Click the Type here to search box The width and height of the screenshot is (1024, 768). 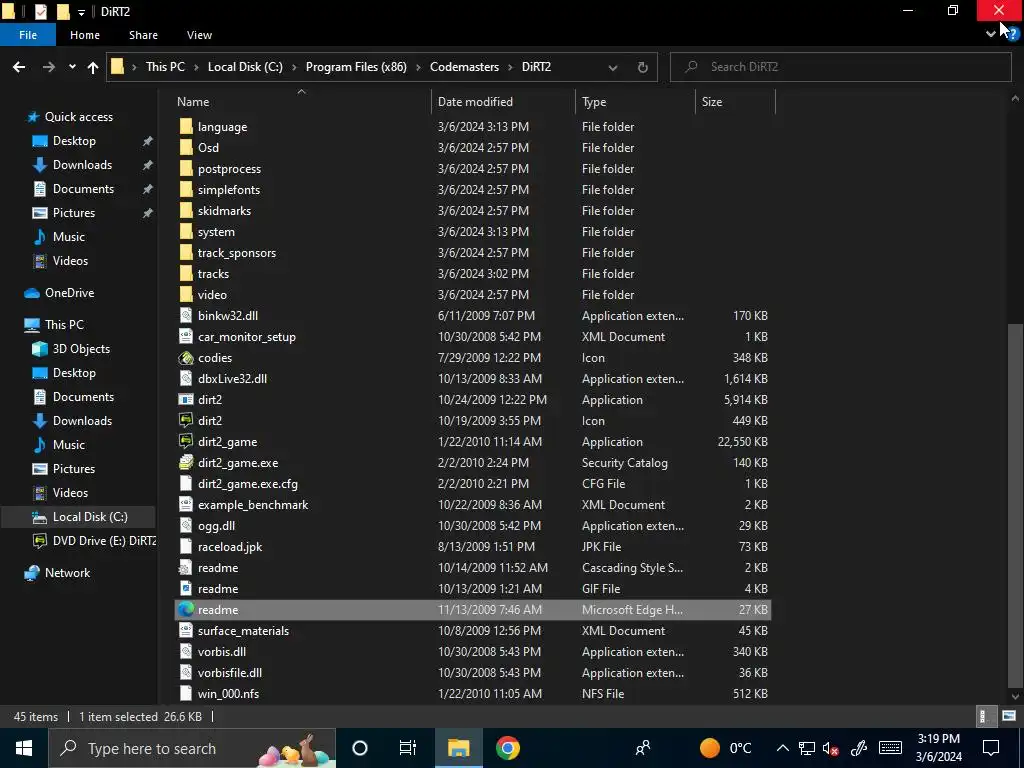pos(192,748)
